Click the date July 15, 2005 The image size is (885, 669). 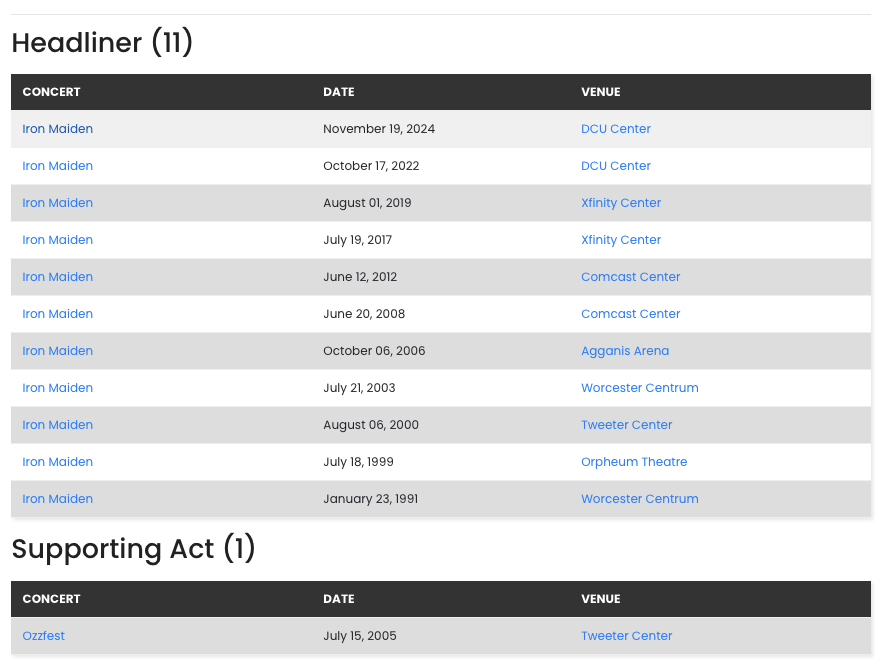[x=360, y=636]
